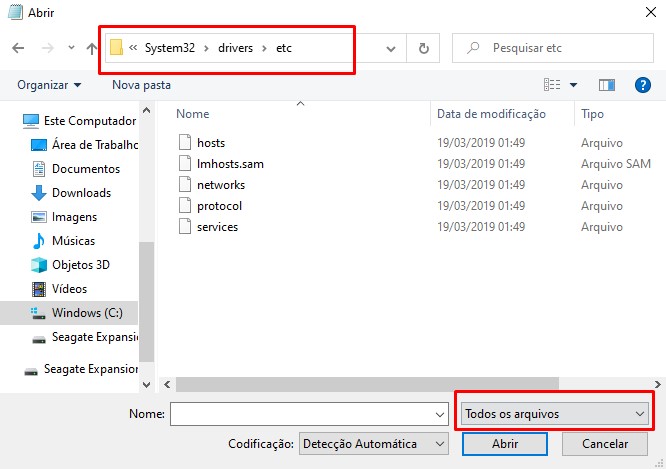Screen dimensions: 666x469
Task: Click the Pesquisar etc search field
Action: pos(553,48)
